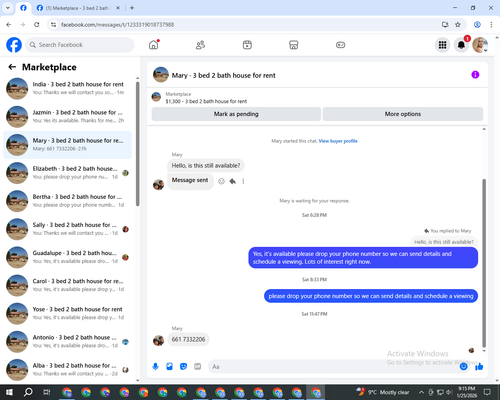View site information icon in address bar
The width and height of the screenshot is (500, 400).
pyautogui.click(x=53, y=24)
